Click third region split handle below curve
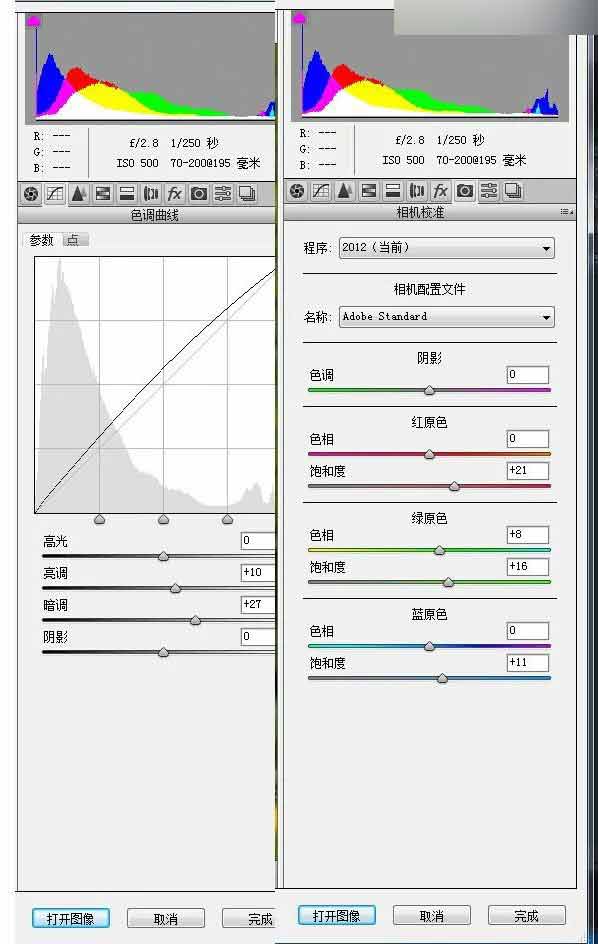The width and height of the screenshot is (598, 944). coord(227,520)
